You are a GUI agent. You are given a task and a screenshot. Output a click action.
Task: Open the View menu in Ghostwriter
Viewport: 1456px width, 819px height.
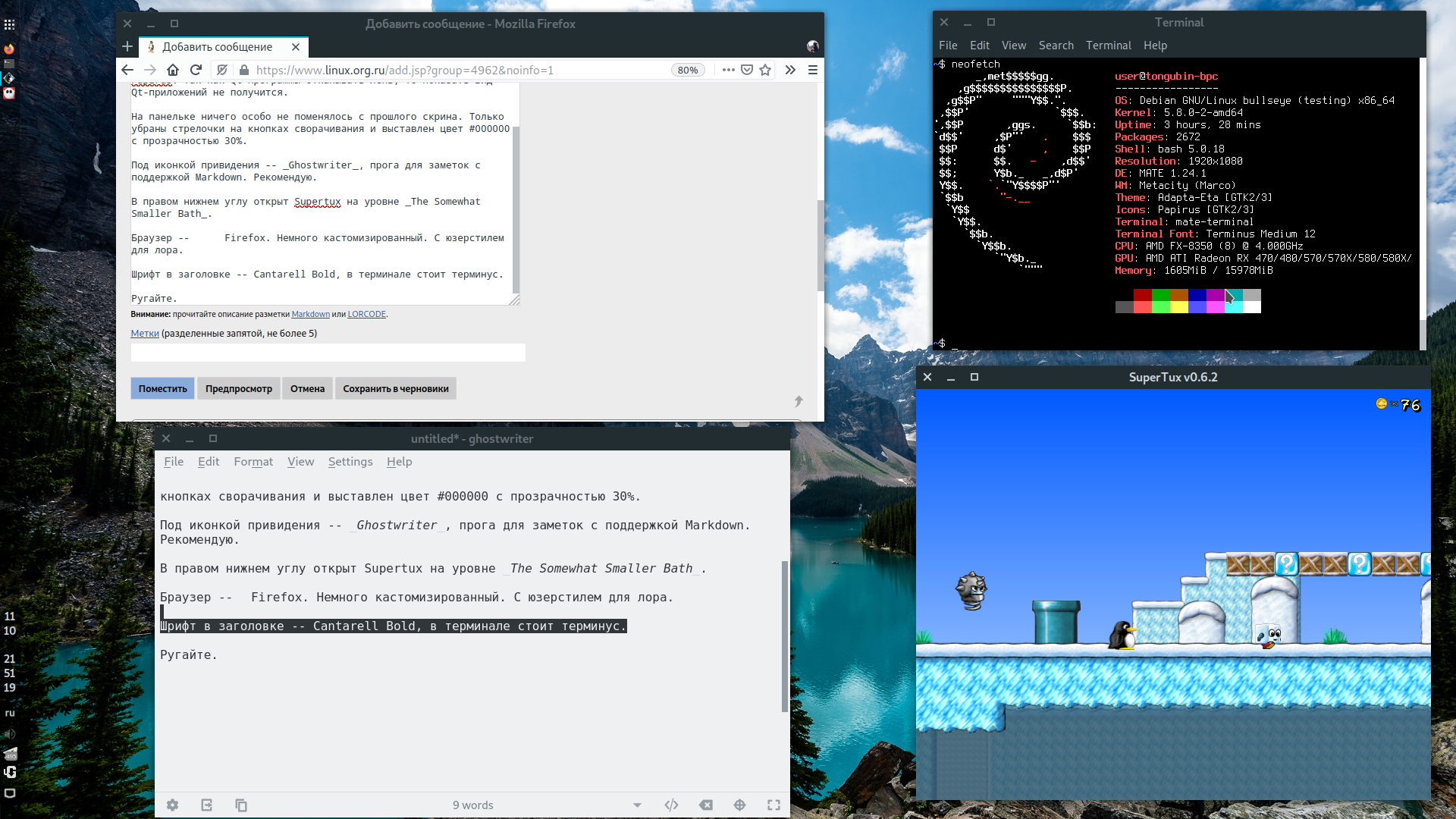pyautogui.click(x=299, y=461)
